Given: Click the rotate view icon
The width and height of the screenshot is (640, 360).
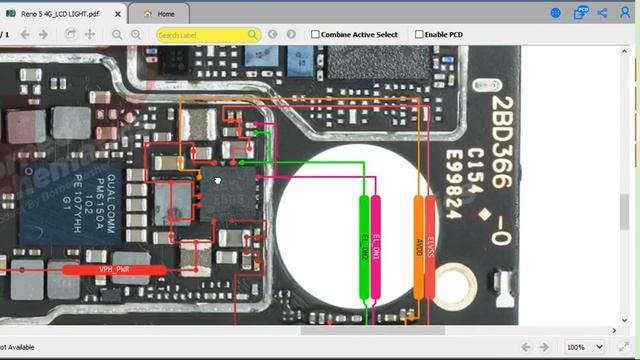Looking at the screenshot, I should pyautogui.click(x=71, y=34).
